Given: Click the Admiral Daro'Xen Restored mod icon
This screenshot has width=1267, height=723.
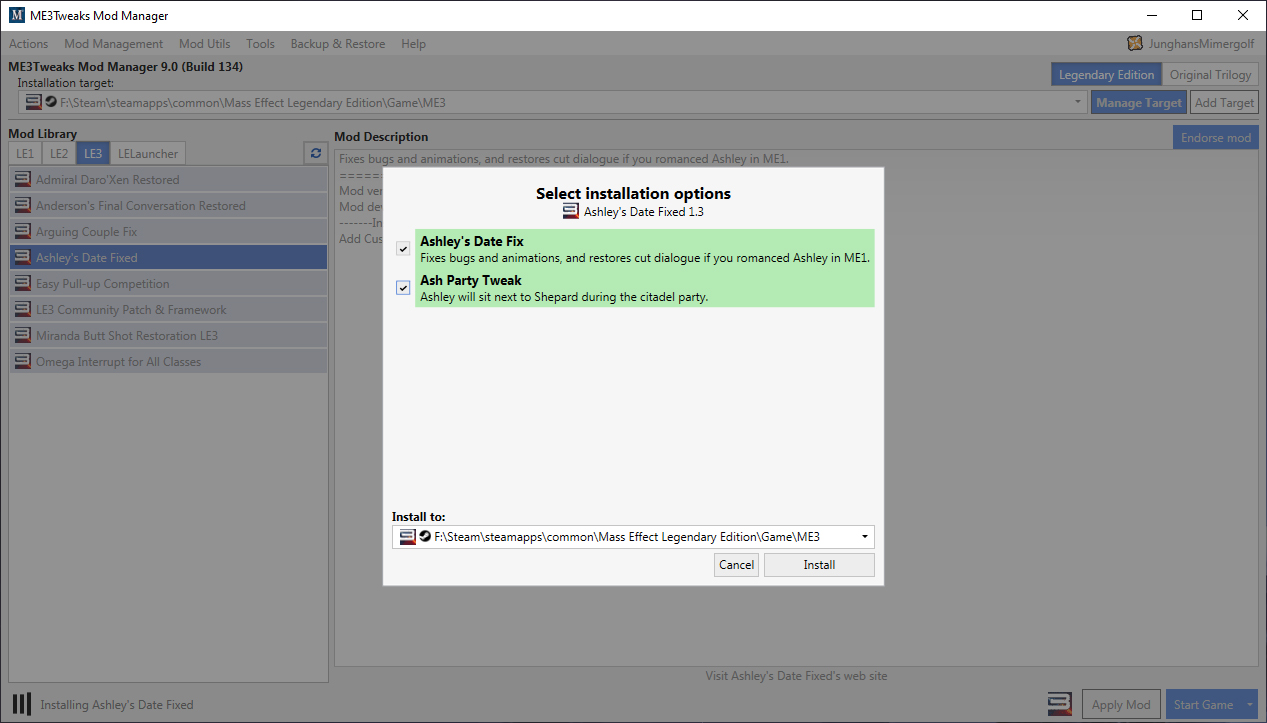Looking at the screenshot, I should click(x=22, y=180).
